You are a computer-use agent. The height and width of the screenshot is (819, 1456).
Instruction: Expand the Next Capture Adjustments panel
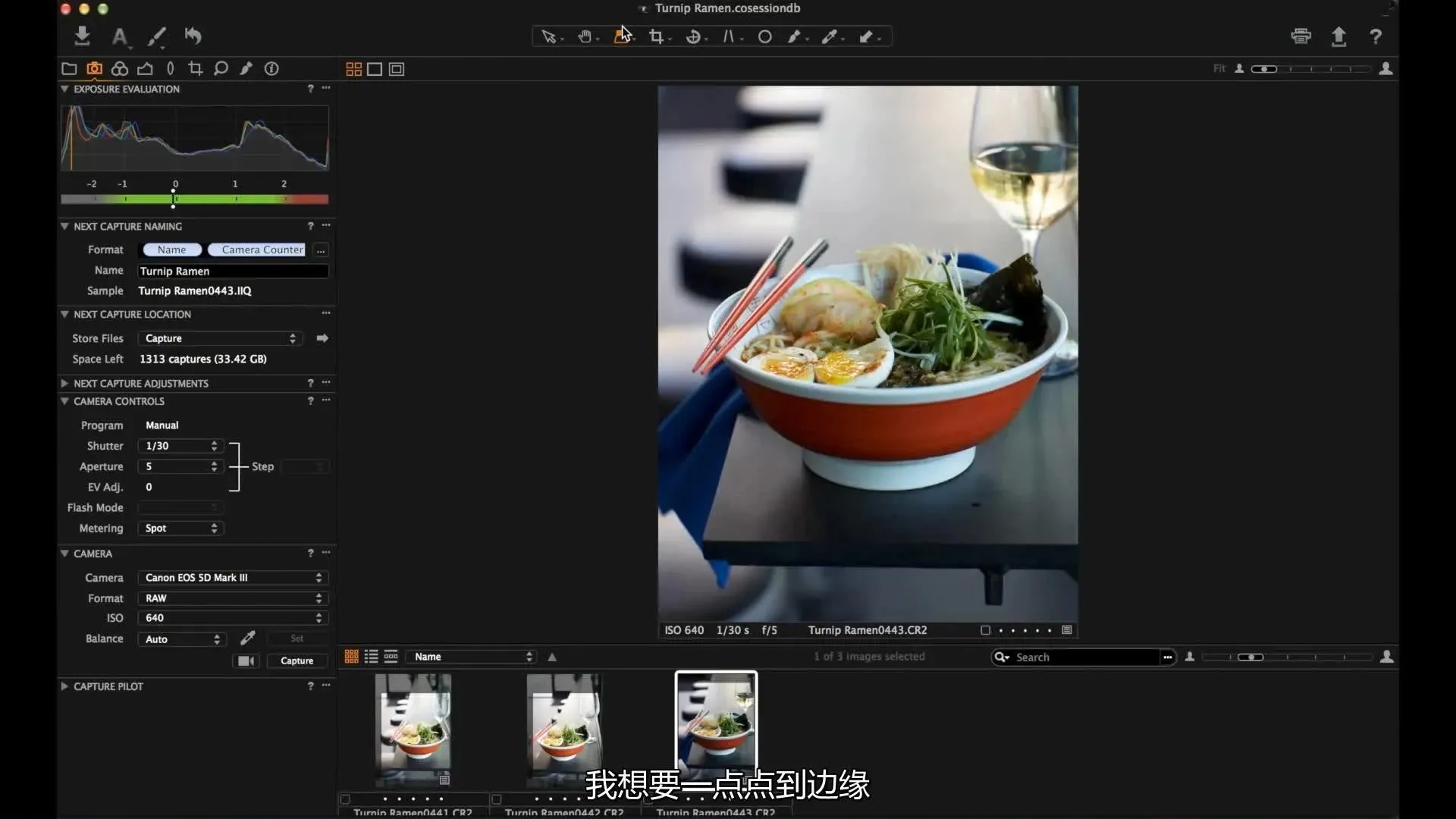pyautogui.click(x=64, y=384)
